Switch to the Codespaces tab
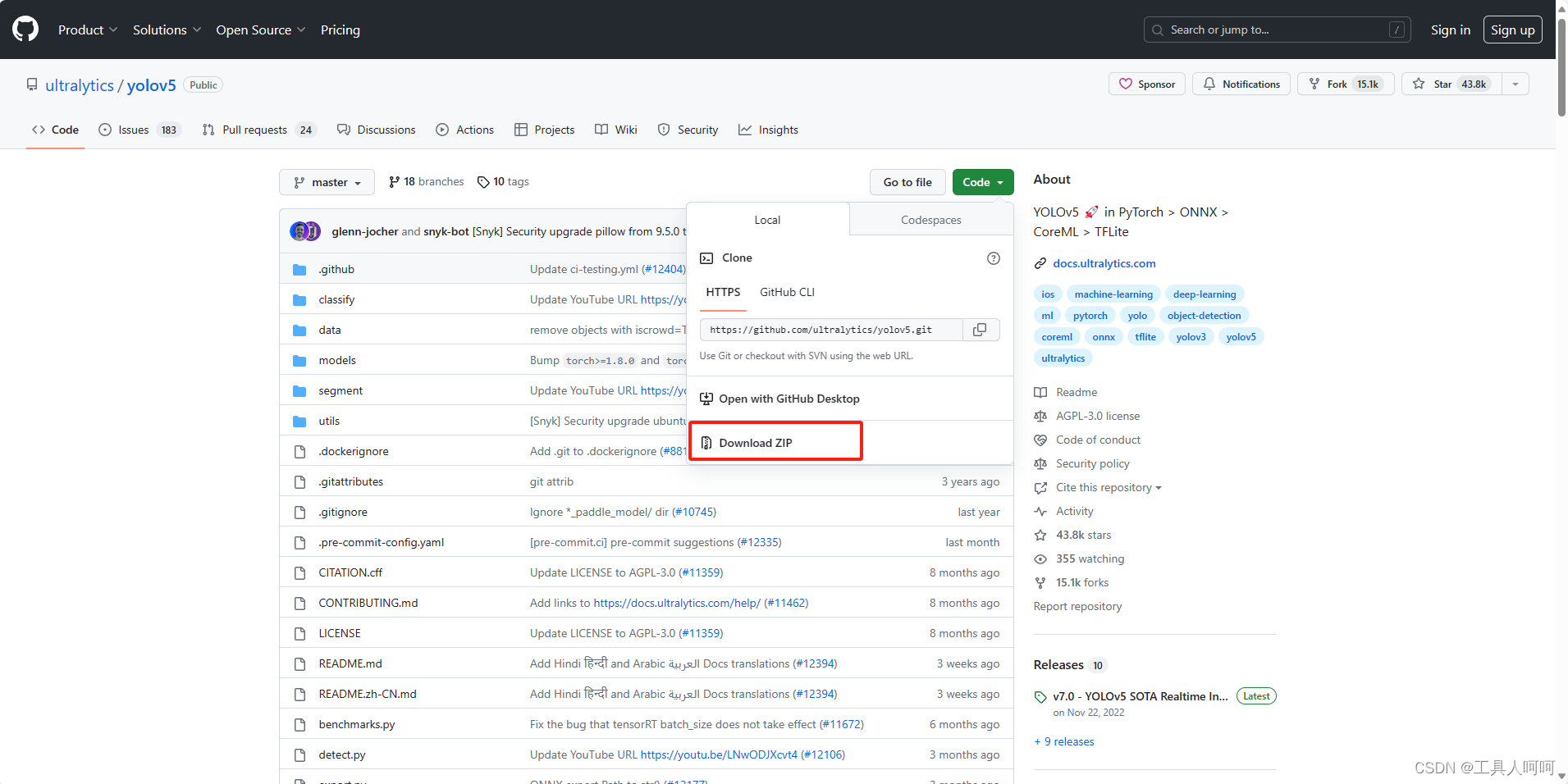Screen dimensions: 1568x784 click(931, 220)
